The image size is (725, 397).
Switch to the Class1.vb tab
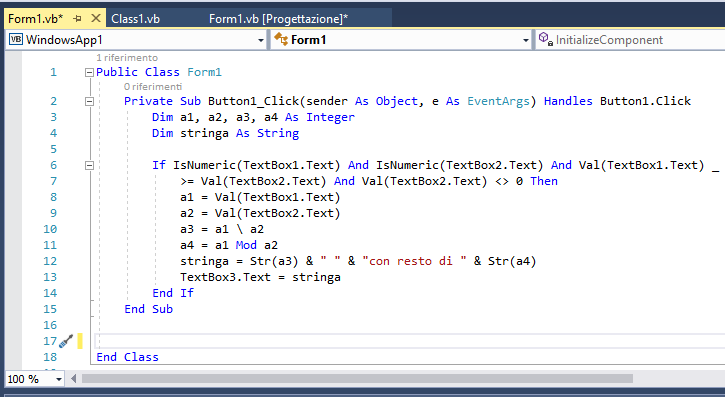[x=135, y=18]
